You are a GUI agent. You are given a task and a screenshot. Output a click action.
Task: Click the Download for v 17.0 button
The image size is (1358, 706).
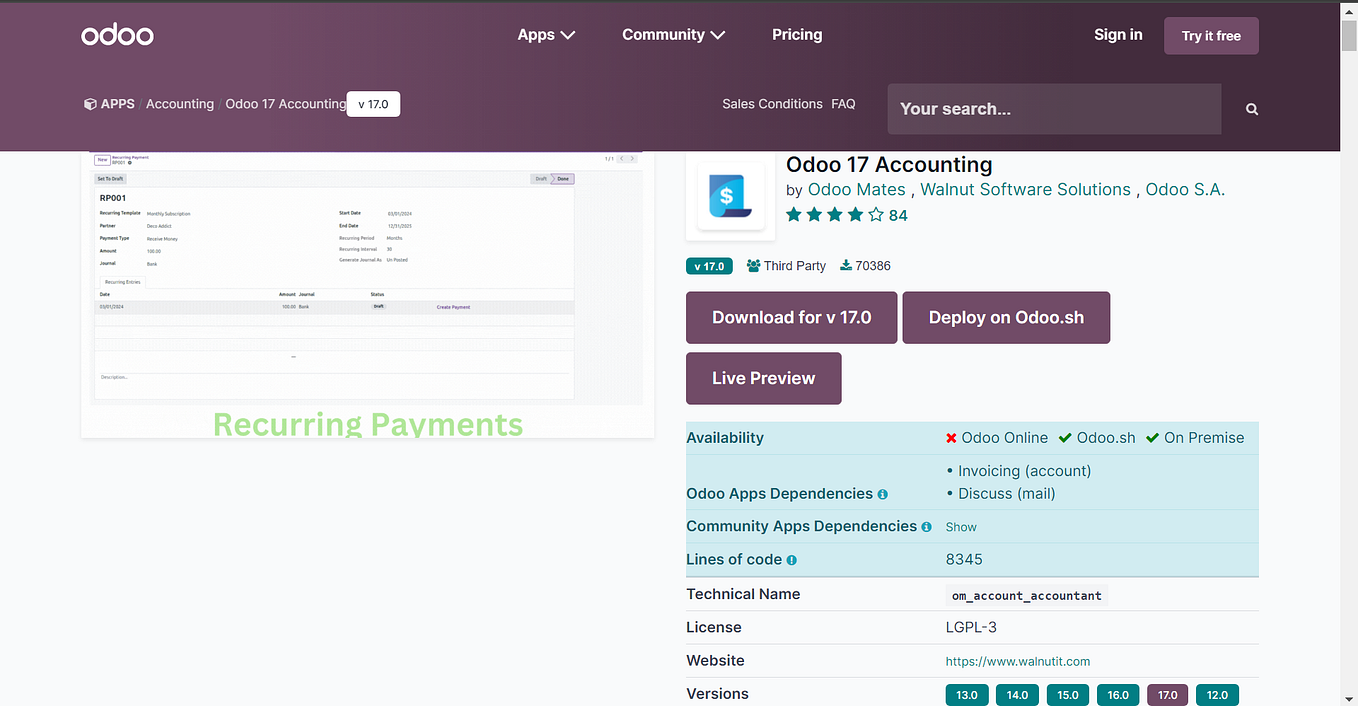click(791, 317)
